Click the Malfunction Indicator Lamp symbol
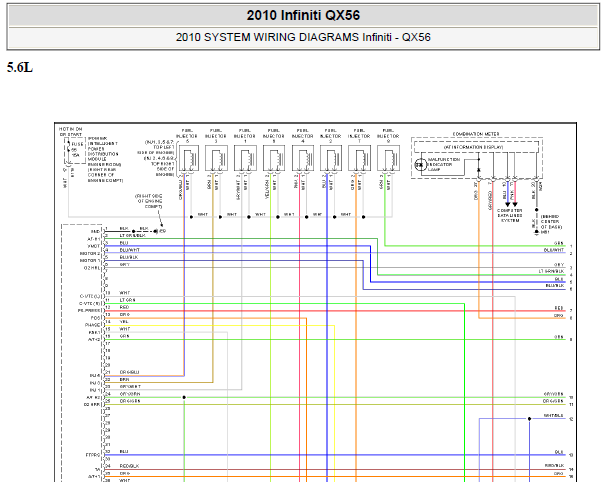The width and height of the screenshot is (601, 482). 420,165
